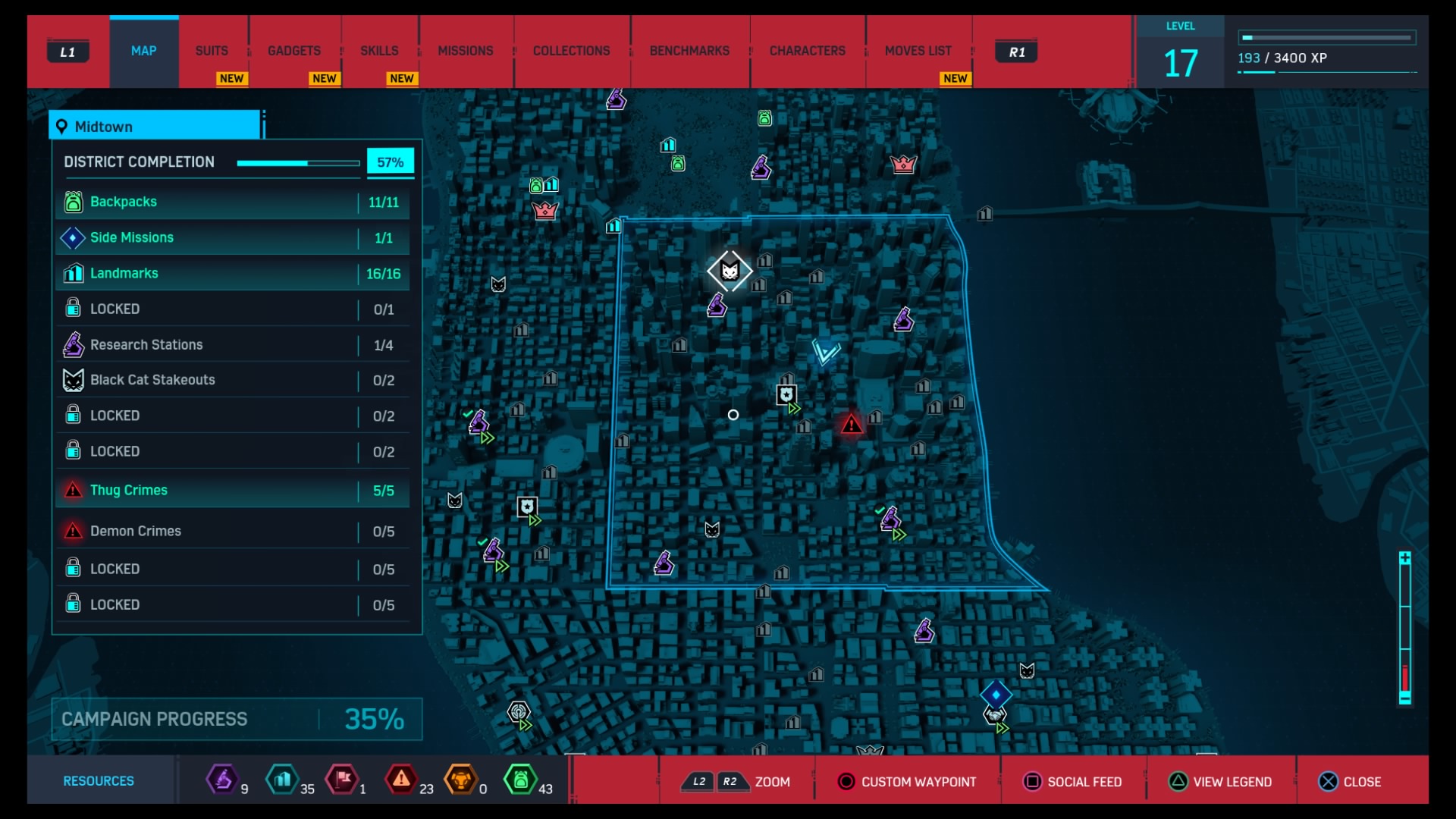Click the Landmarks row showing 16/16
The width and height of the screenshot is (1456, 819).
tap(233, 273)
